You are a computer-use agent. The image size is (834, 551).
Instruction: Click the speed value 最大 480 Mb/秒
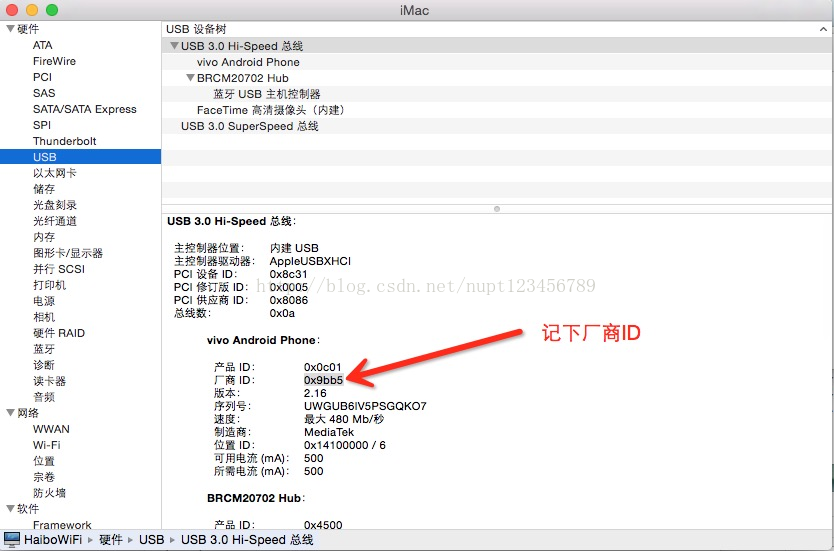coord(344,419)
